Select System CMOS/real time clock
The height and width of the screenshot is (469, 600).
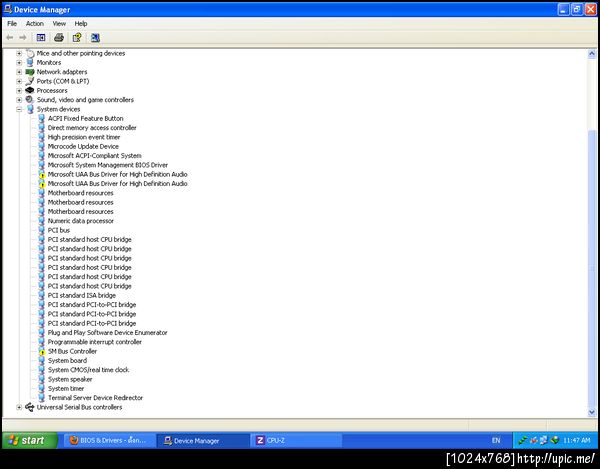pos(88,370)
